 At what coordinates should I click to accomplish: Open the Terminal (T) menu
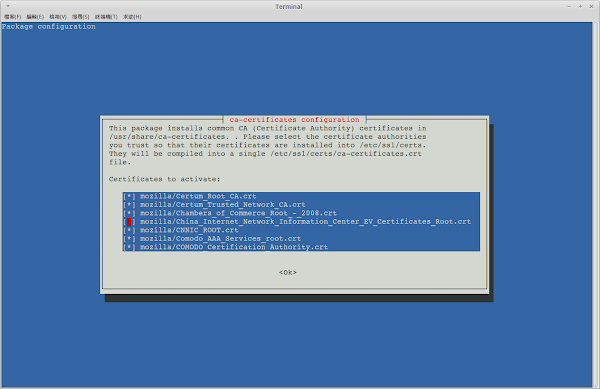(x=106, y=17)
